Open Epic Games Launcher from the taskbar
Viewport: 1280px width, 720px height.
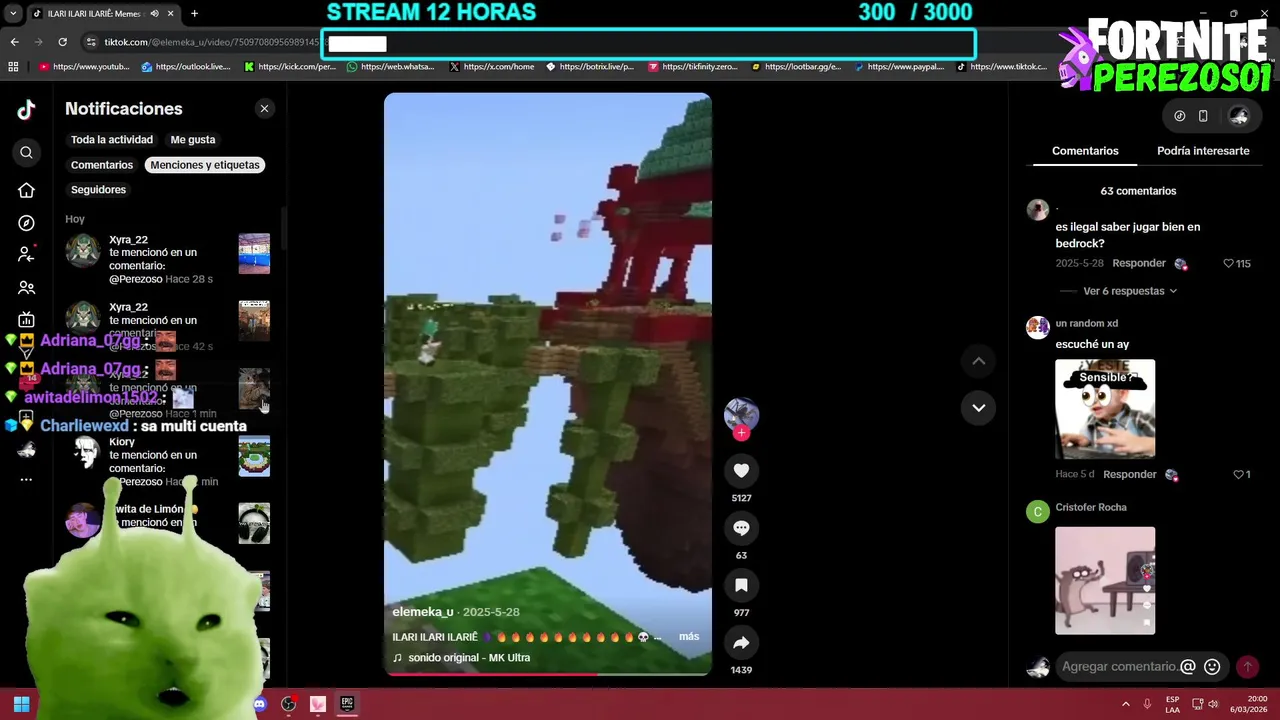[346, 704]
